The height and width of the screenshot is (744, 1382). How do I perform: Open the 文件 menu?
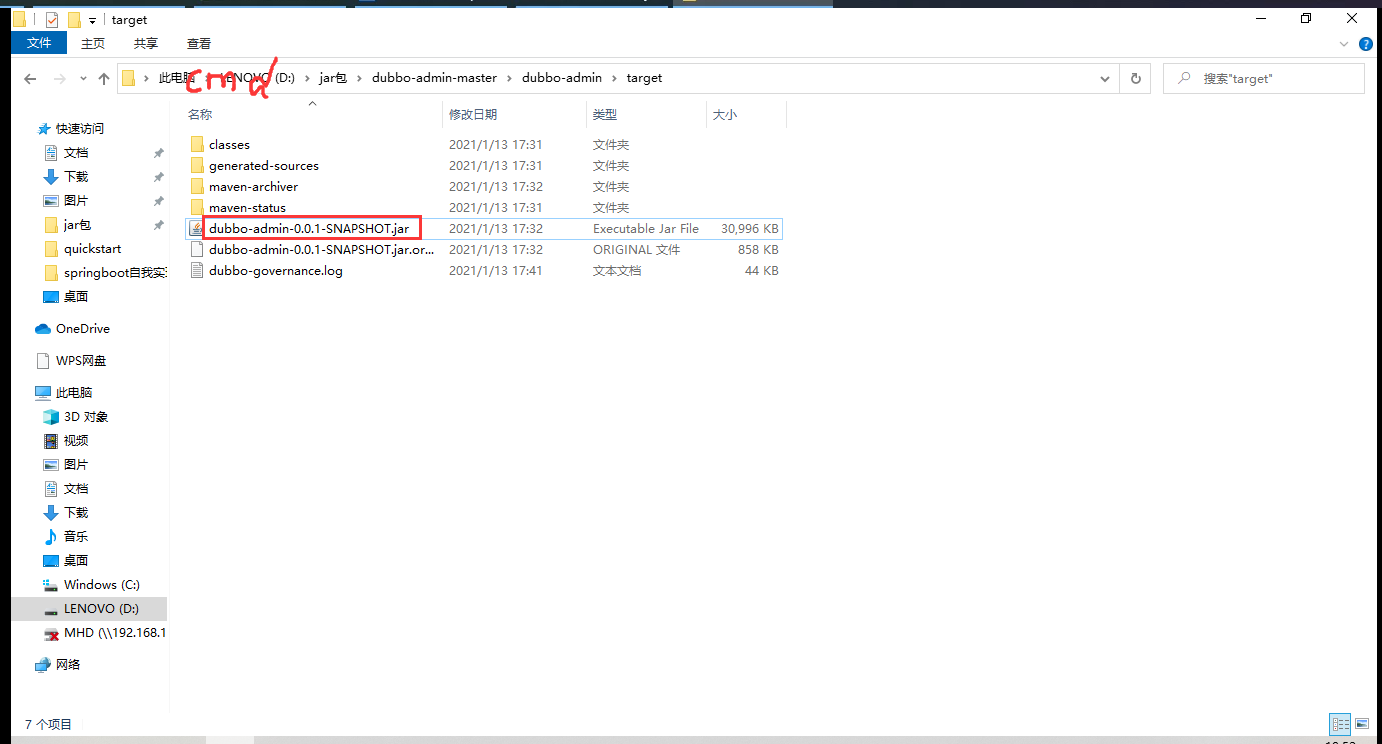tap(39, 43)
